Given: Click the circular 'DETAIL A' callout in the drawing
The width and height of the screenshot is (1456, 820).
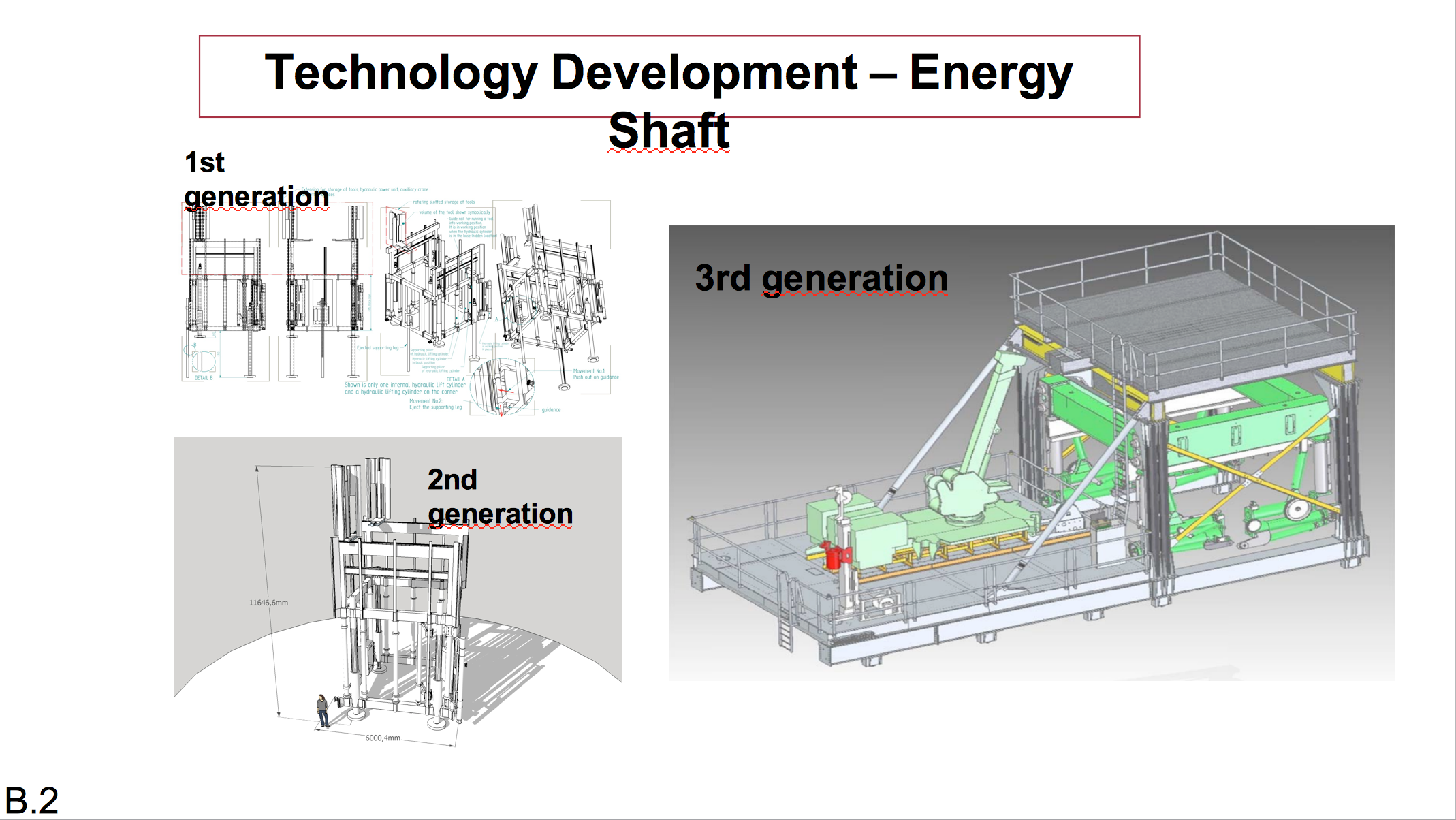Looking at the screenshot, I should coord(503,387).
